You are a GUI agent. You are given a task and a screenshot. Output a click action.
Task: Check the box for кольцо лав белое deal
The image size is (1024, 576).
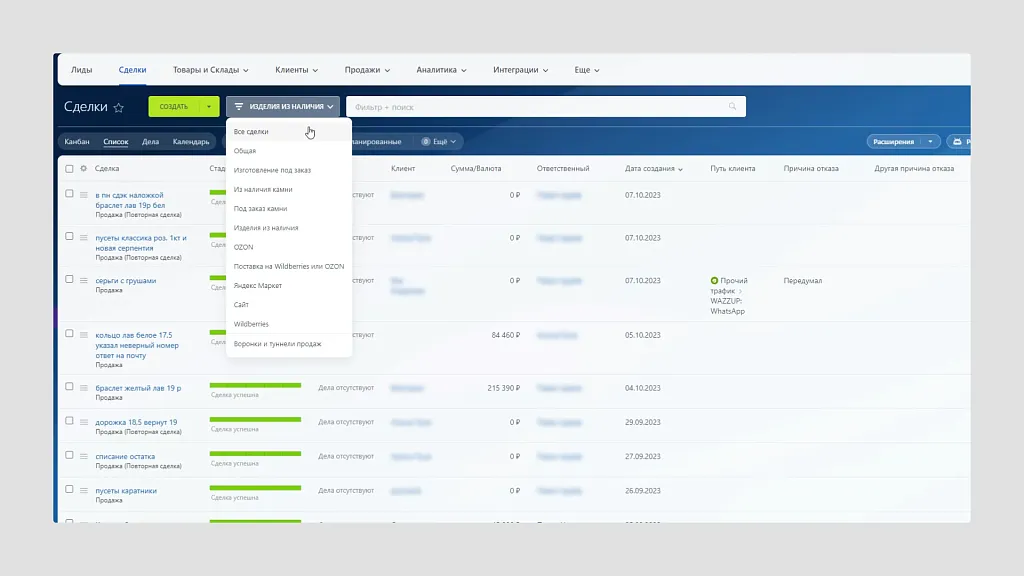coord(69,334)
